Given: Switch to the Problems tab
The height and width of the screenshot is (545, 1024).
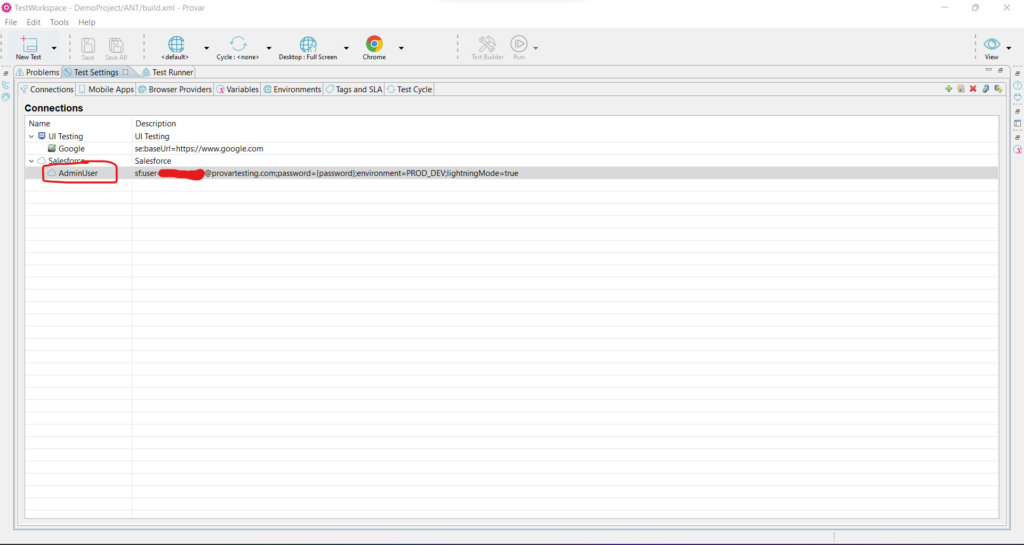Looking at the screenshot, I should coord(38,72).
